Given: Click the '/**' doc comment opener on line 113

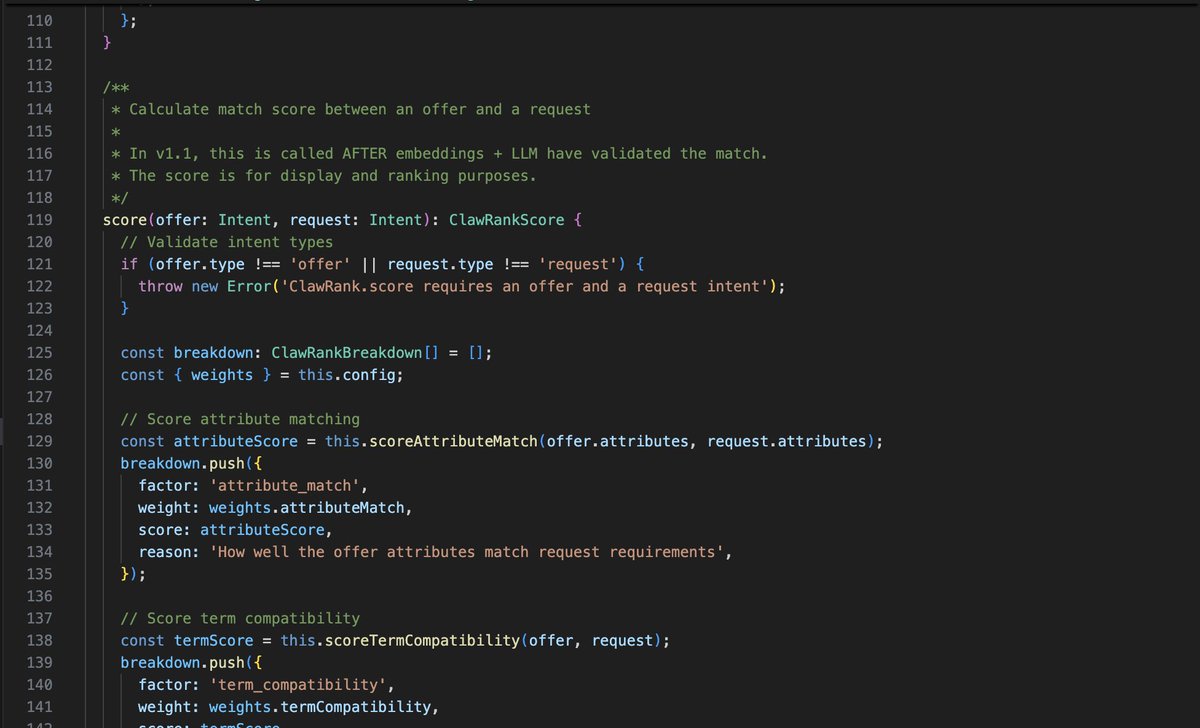Looking at the screenshot, I should pos(116,87).
